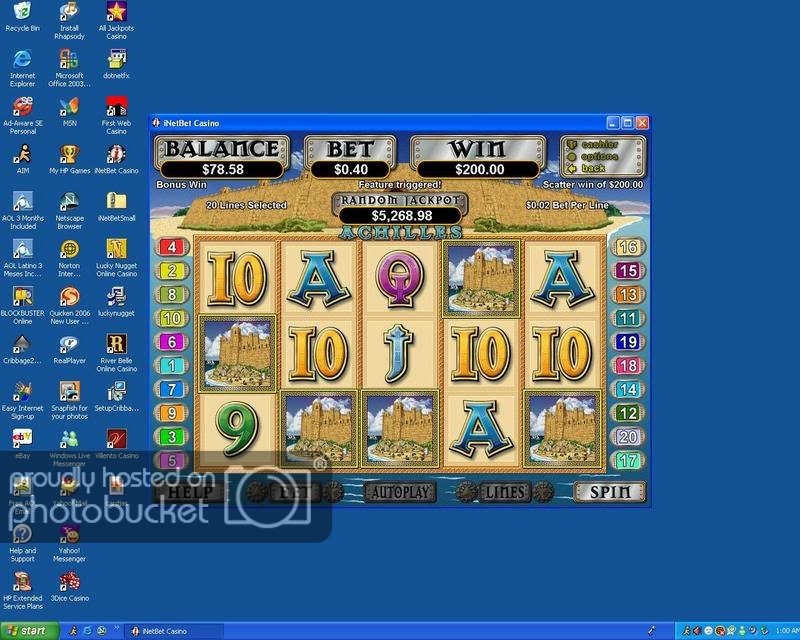The width and height of the screenshot is (800, 640).
Task: Open AOL Latino 3 Meses desktop icon
Action: pyautogui.click(x=22, y=258)
